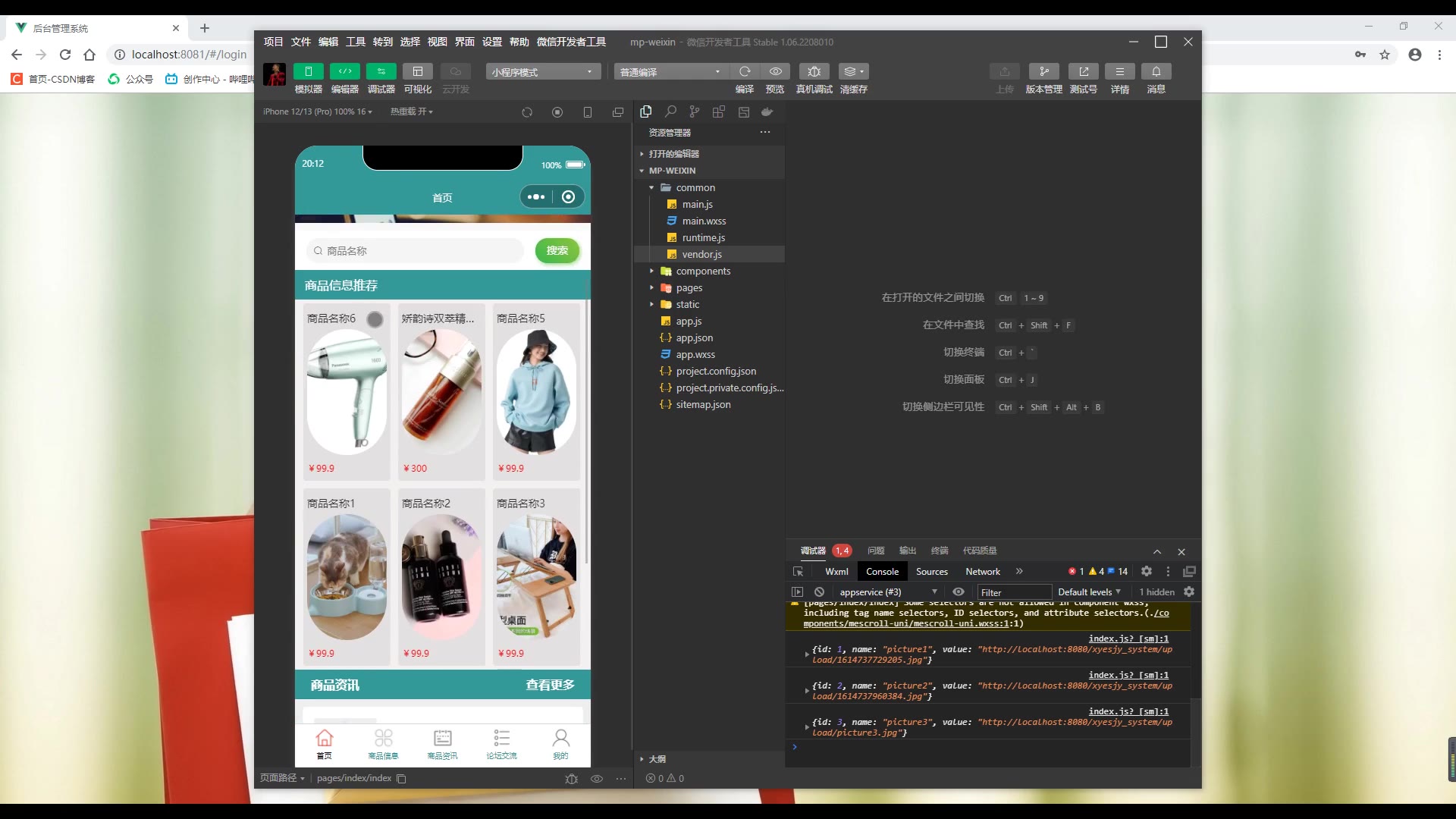This screenshot has width=1456, height=819.
Task: Toggle the editor panel button
Action: 344,71
